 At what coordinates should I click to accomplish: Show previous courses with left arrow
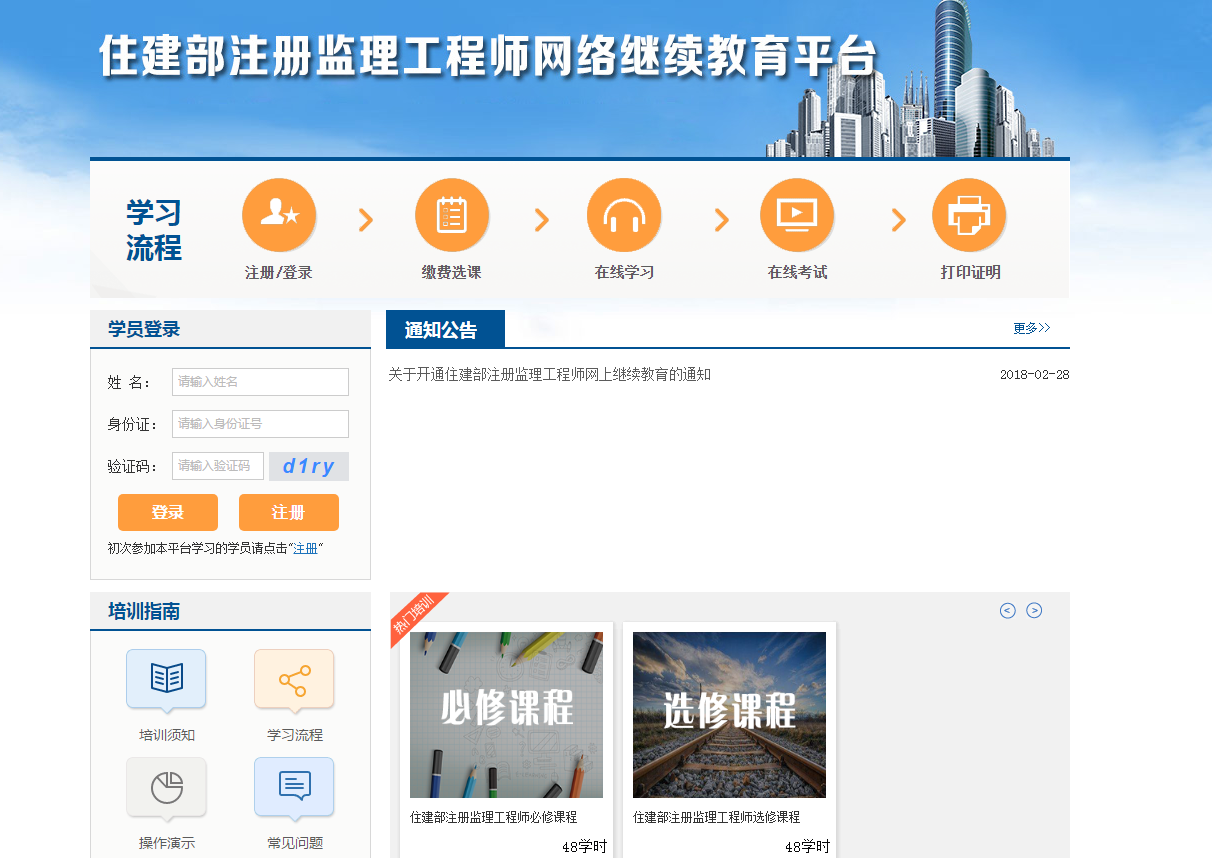(x=1007, y=611)
